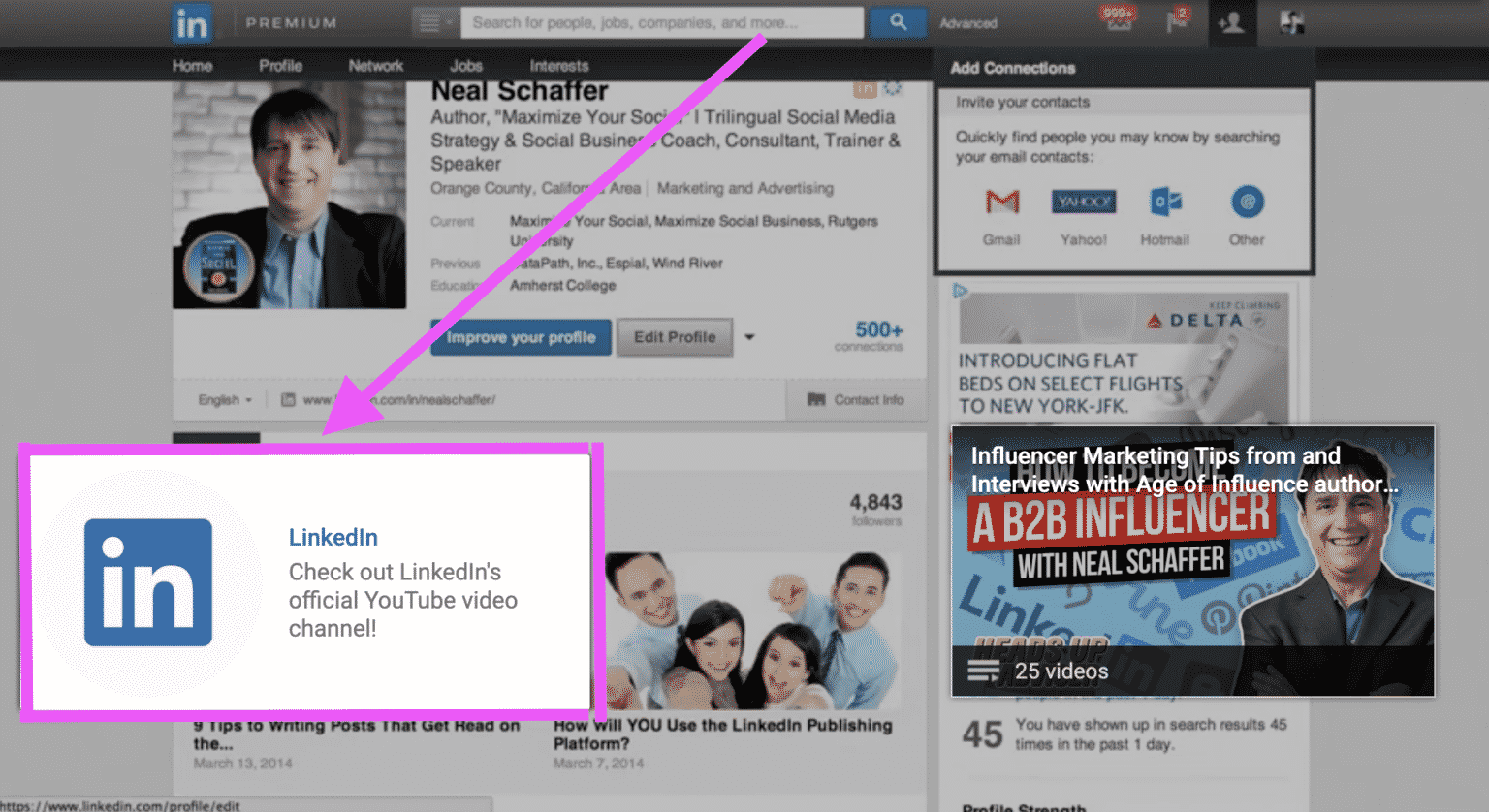Open the English language dropdown
The image size is (1489, 812).
[224, 399]
